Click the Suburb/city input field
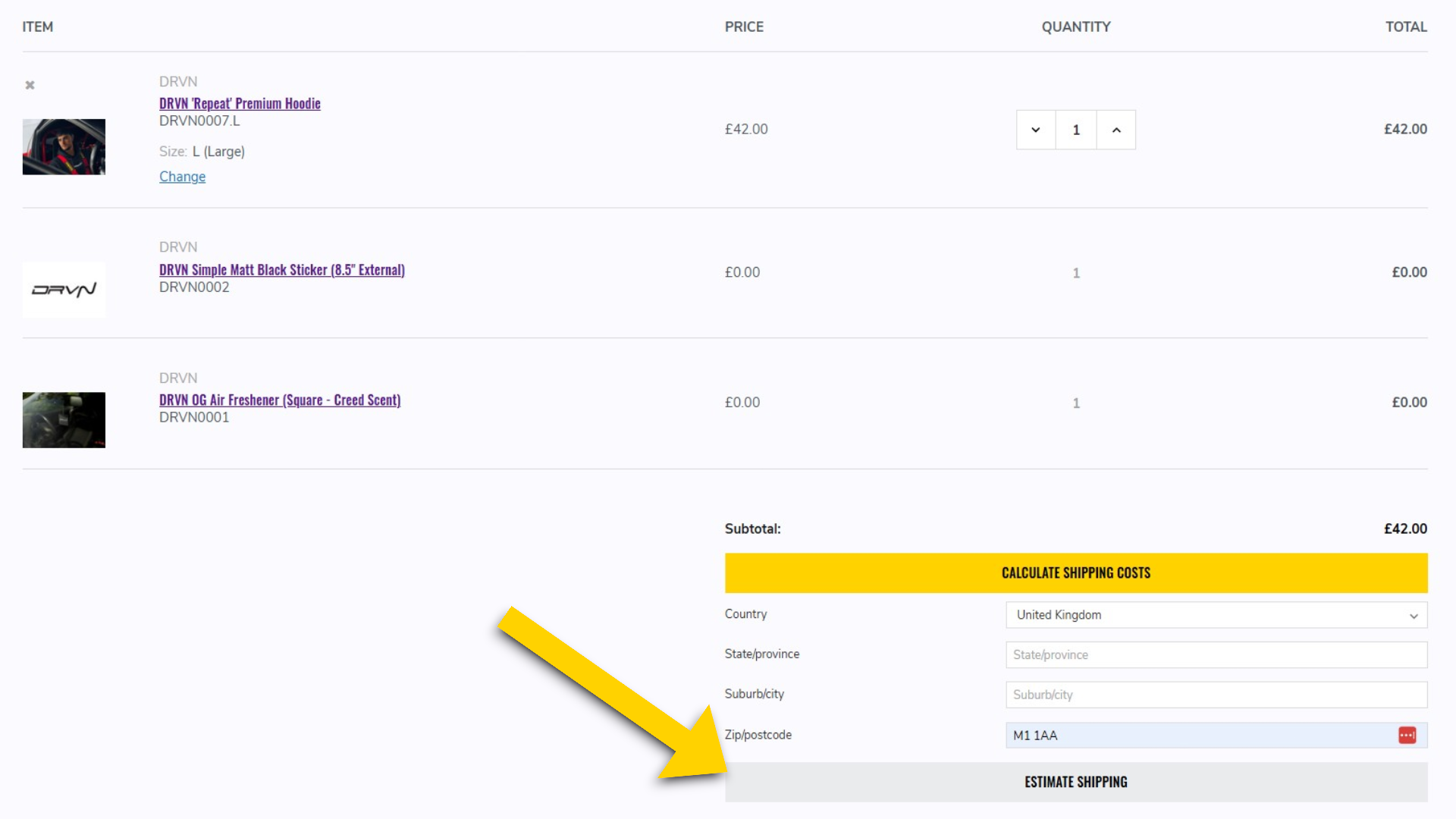This screenshot has height=819, width=1456. point(1216,695)
